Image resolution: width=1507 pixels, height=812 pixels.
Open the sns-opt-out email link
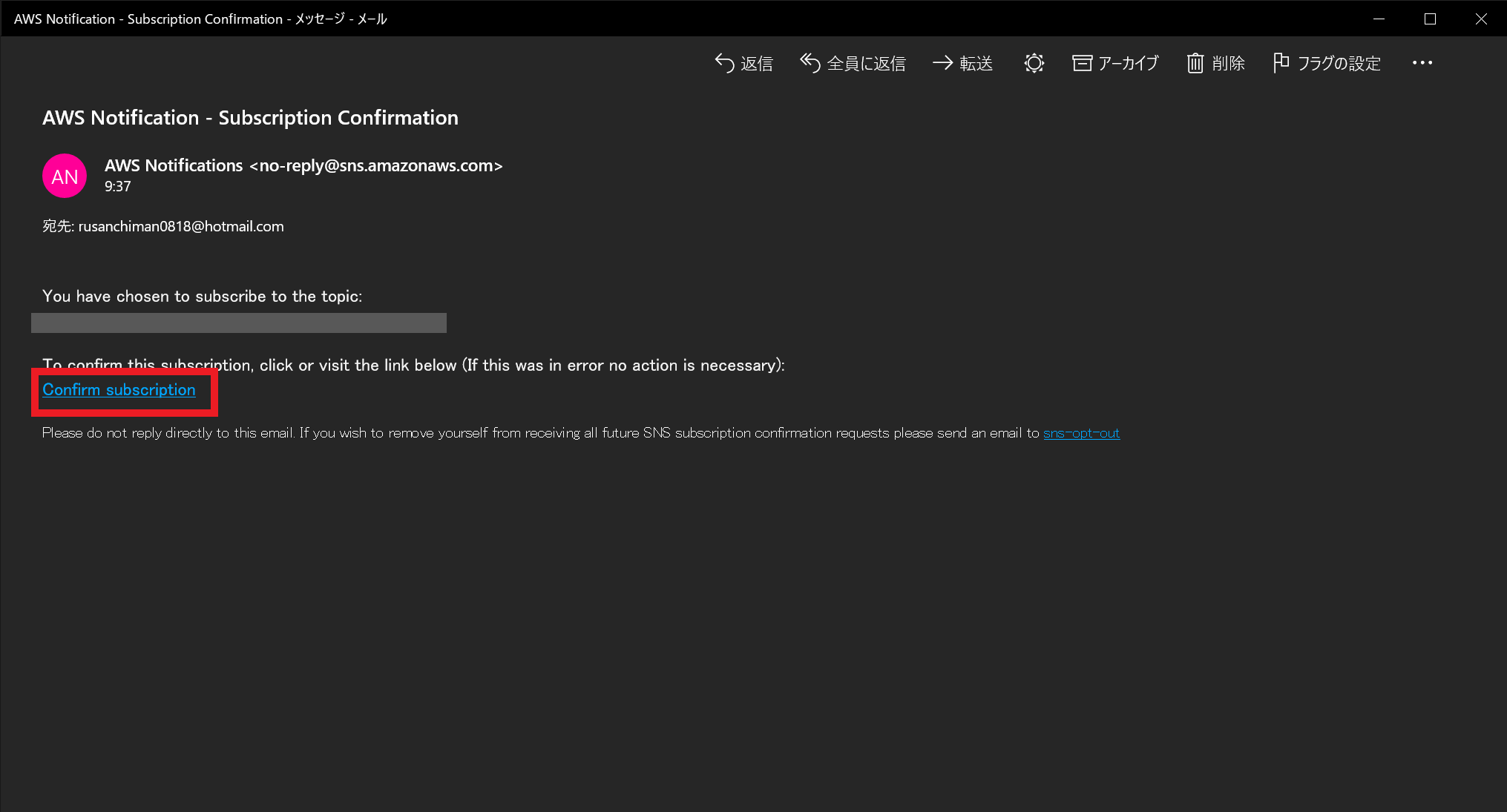click(x=1081, y=433)
